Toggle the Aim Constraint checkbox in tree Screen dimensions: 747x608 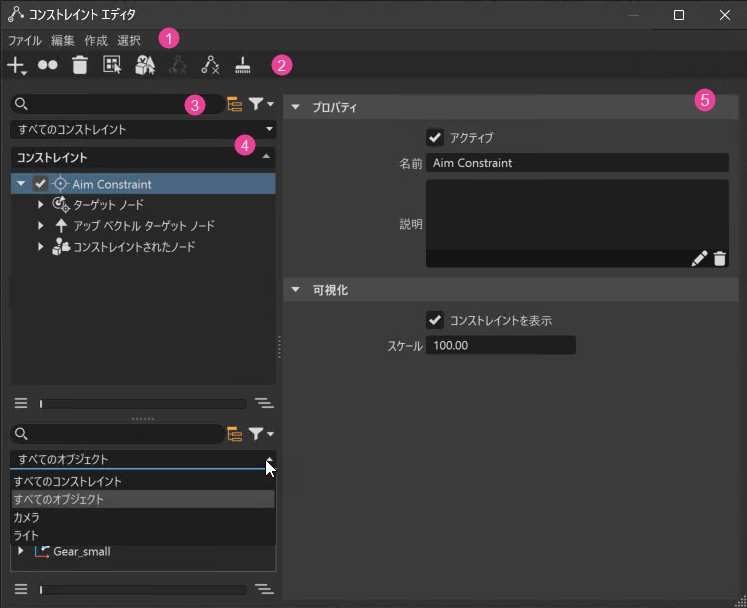click(40, 183)
